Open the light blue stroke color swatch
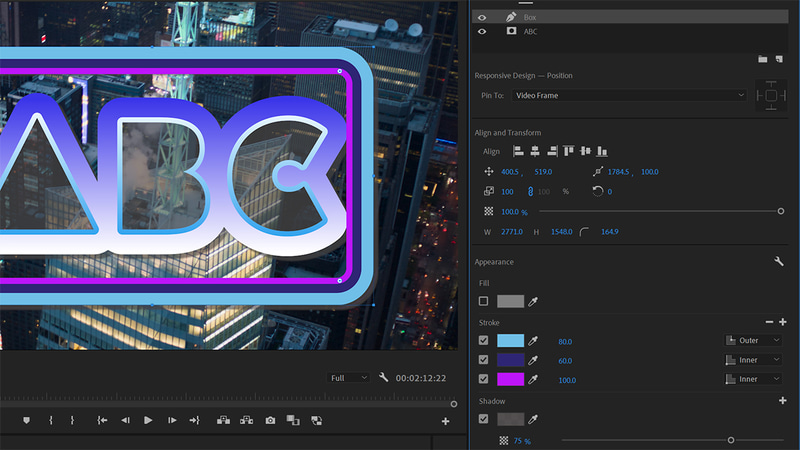800x450 pixels. (x=510, y=340)
